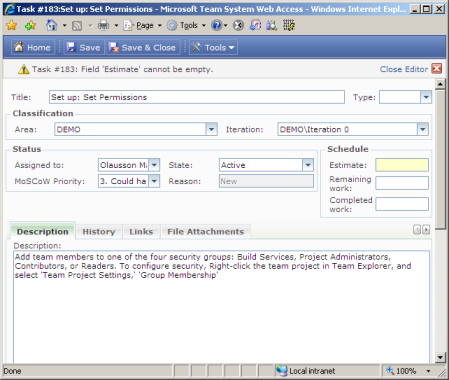Click the vertical scrollbar thumb
This screenshot has width=449, height=380.
point(440,159)
